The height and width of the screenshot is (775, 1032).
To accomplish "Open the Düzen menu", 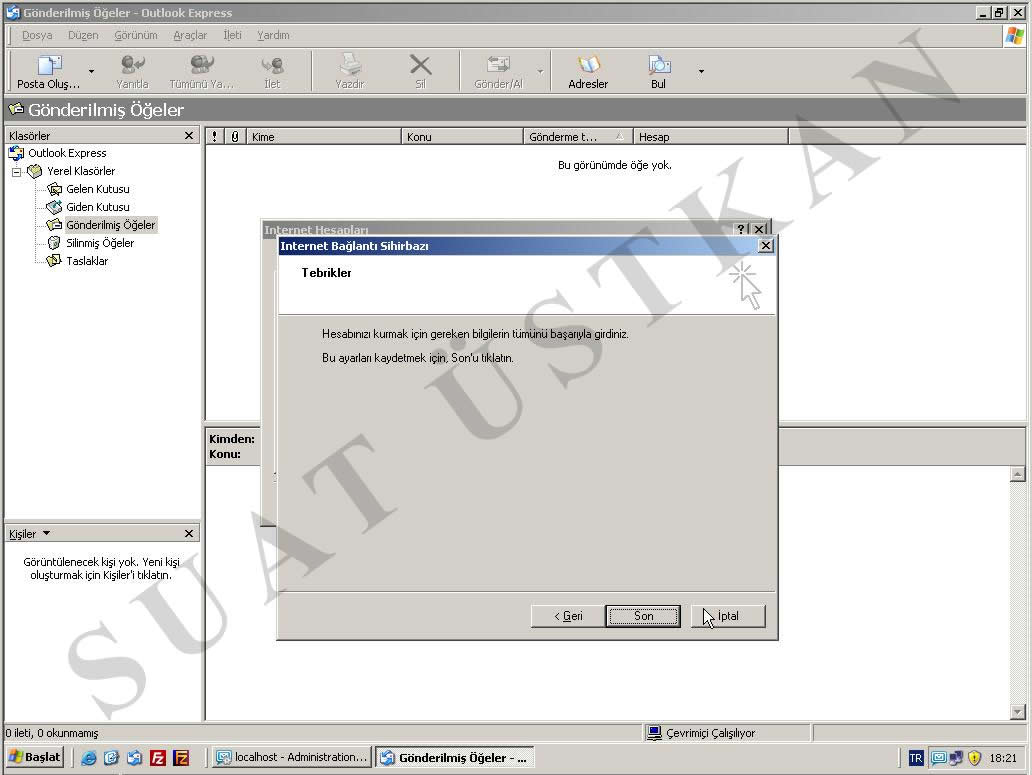I will pos(83,36).
